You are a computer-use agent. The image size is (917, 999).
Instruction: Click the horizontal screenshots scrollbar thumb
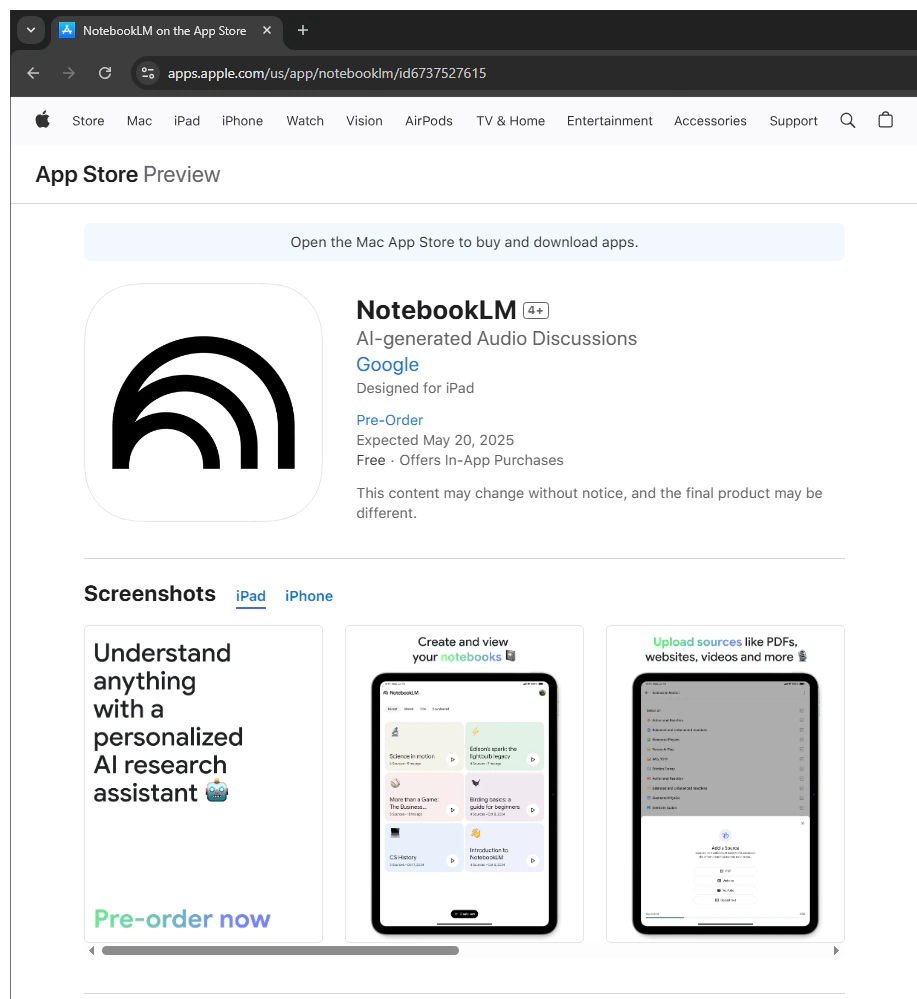[280, 951]
